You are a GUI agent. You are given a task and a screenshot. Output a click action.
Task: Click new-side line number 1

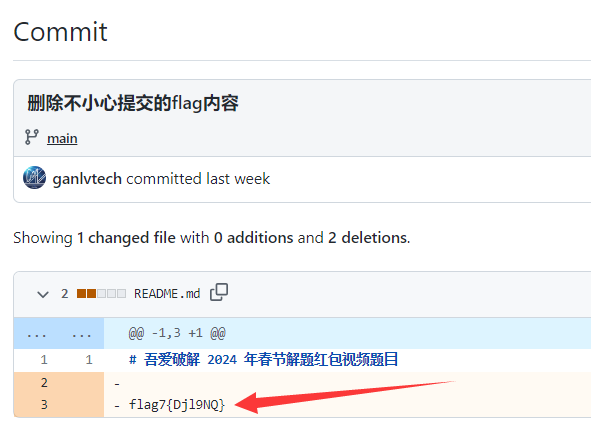(89, 360)
